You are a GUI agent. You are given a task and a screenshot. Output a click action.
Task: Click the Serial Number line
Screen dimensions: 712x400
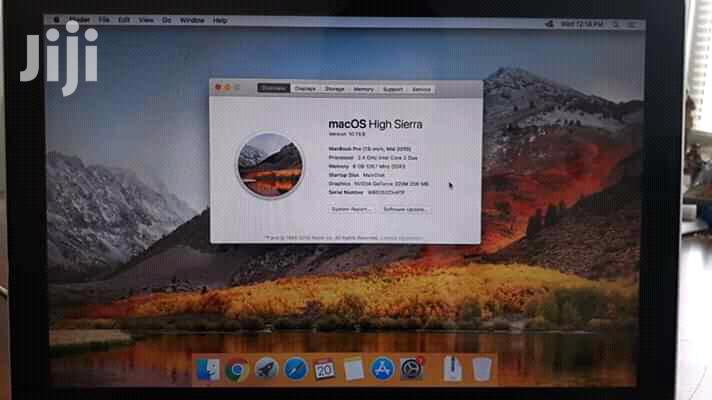[366, 192]
